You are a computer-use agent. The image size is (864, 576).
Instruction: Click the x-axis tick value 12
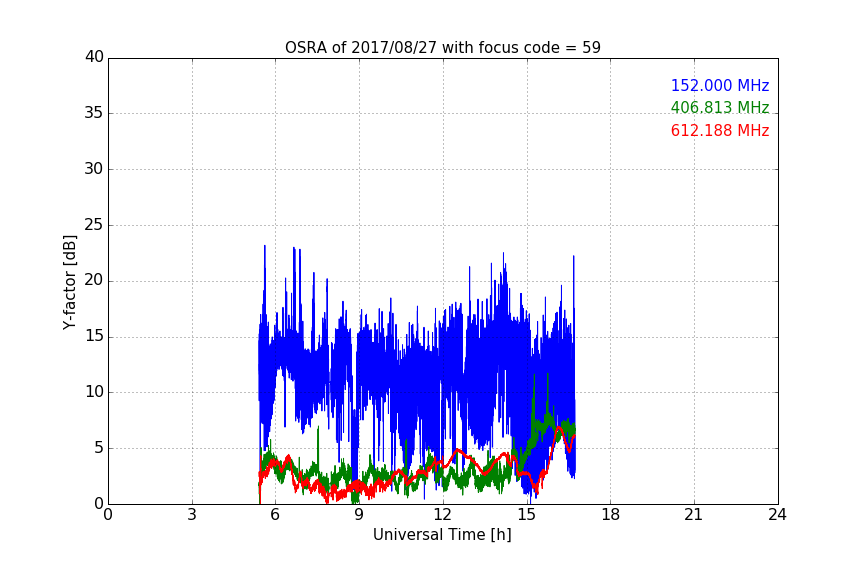(x=442, y=515)
